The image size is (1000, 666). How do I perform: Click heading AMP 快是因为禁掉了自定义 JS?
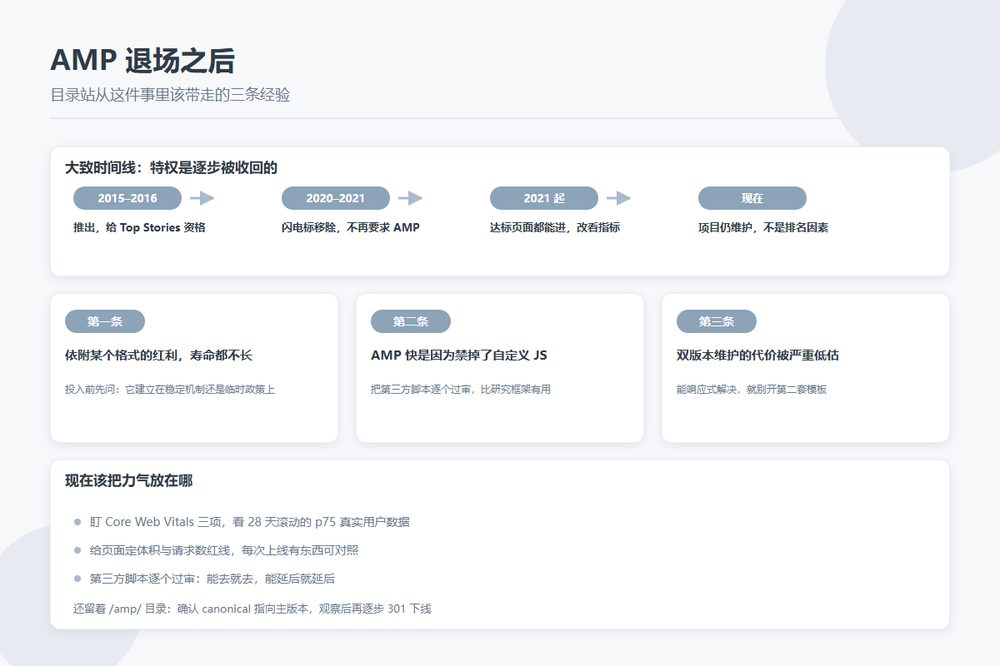(459, 355)
